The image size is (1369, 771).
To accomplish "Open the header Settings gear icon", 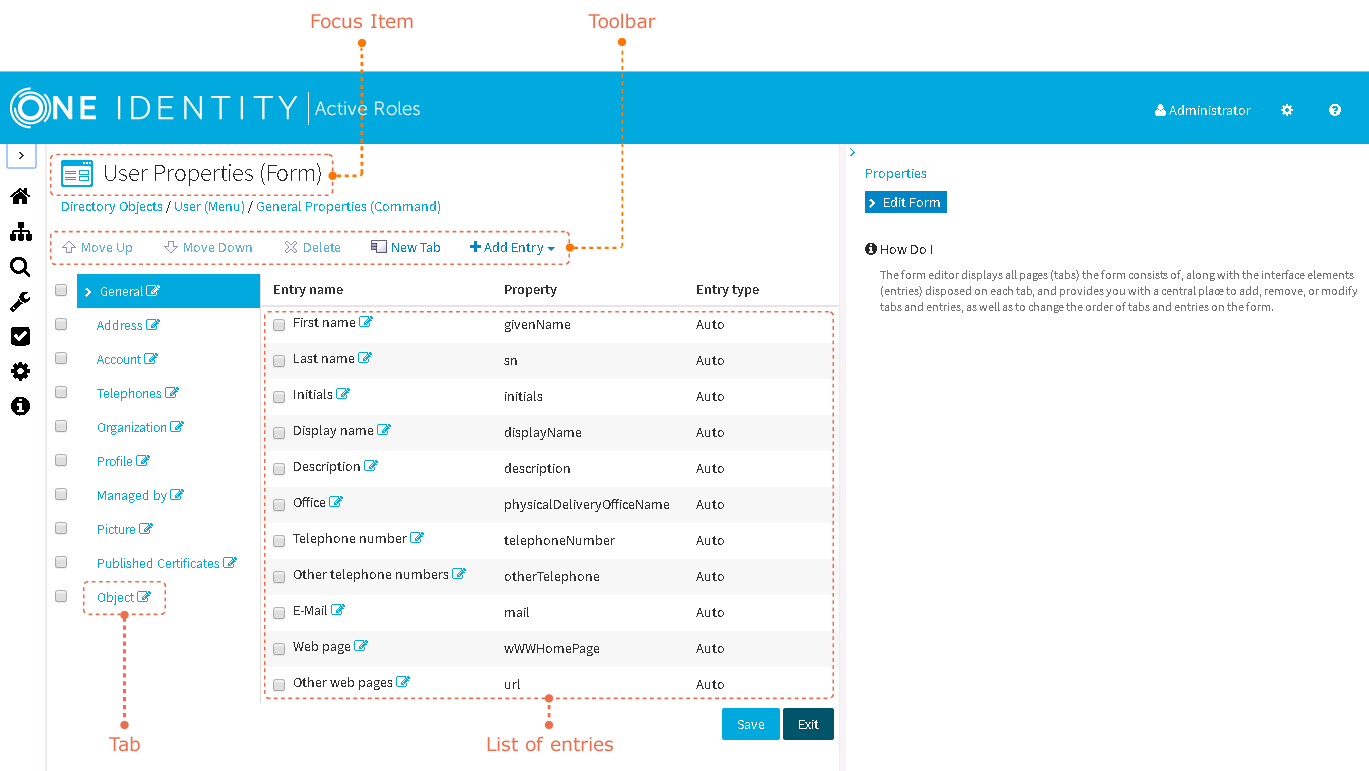I will [x=1287, y=111].
